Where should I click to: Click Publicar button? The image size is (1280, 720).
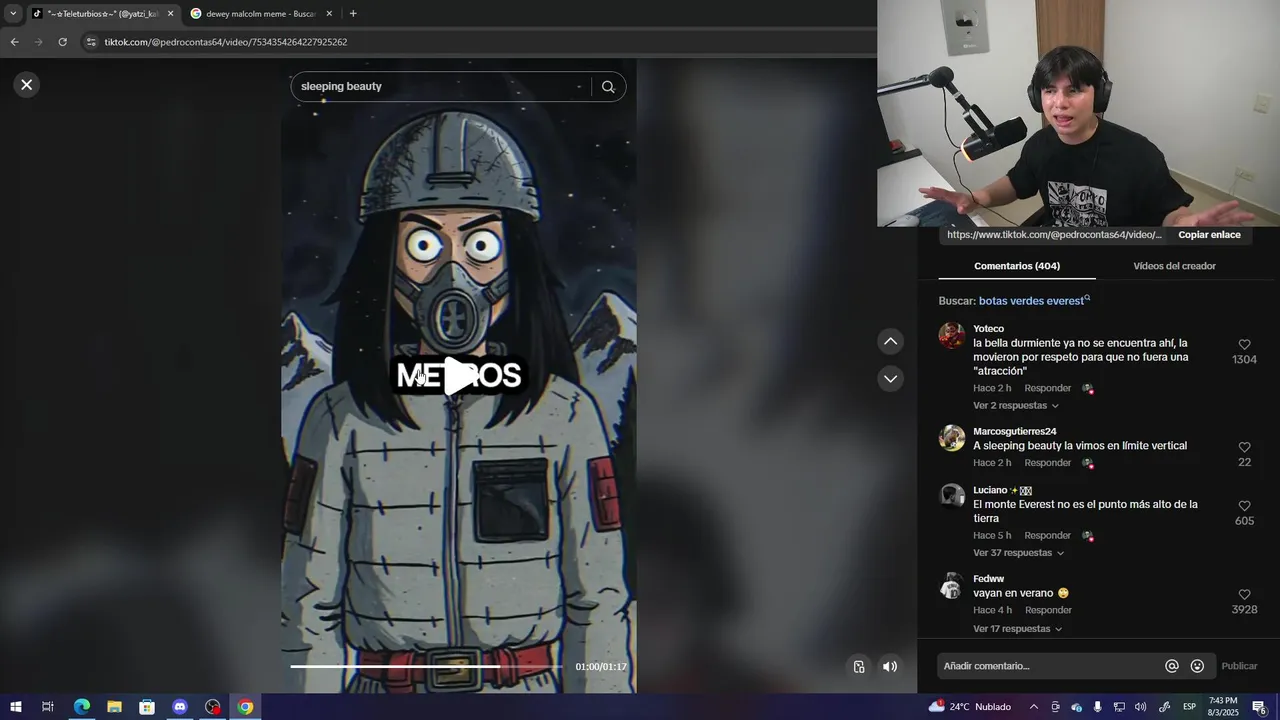coord(1239,666)
